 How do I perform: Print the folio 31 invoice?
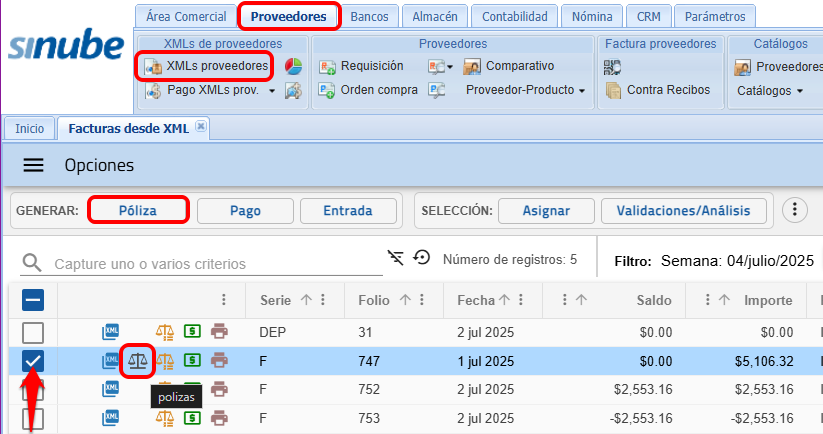219,332
